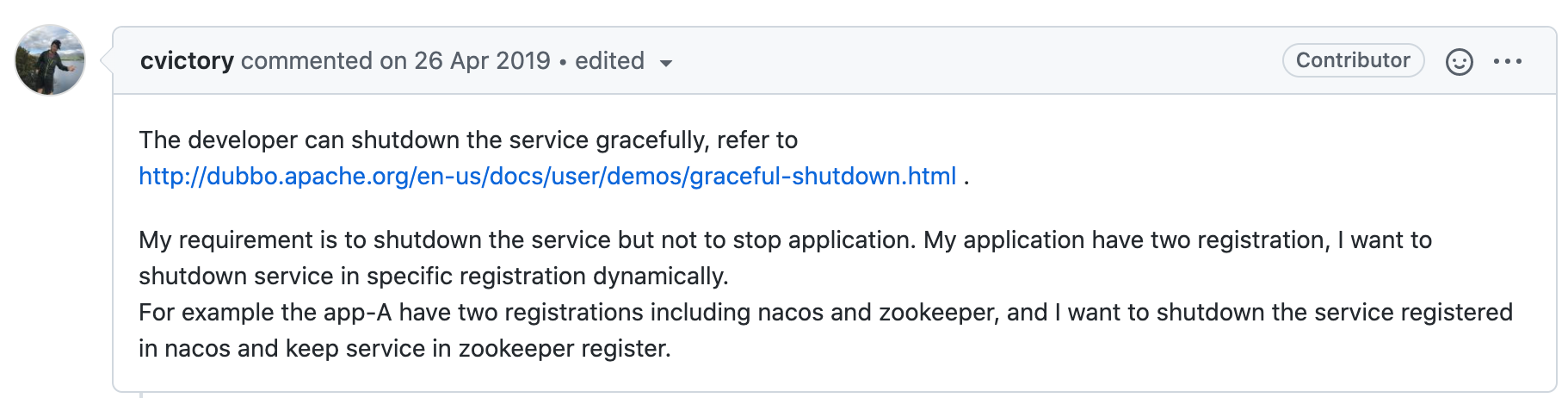The image size is (1568, 398).
Task: Open cvictory username profile link
Action: [187, 61]
